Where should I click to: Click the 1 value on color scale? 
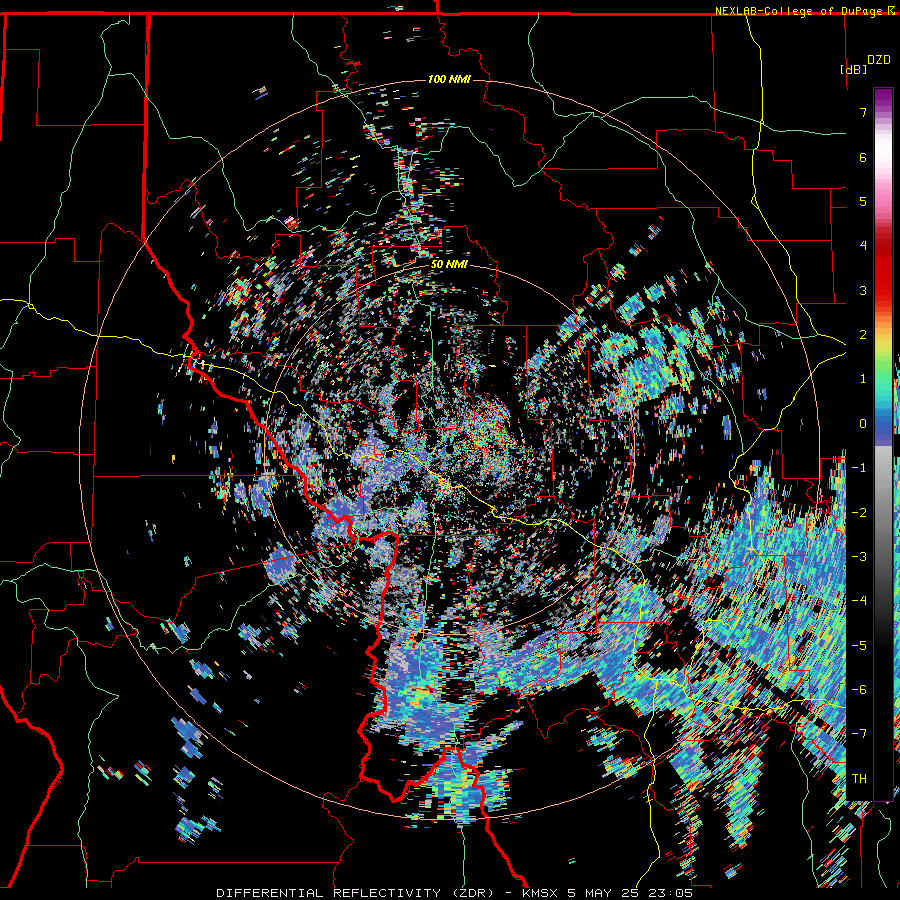pyautogui.click(x=863, y=379)
